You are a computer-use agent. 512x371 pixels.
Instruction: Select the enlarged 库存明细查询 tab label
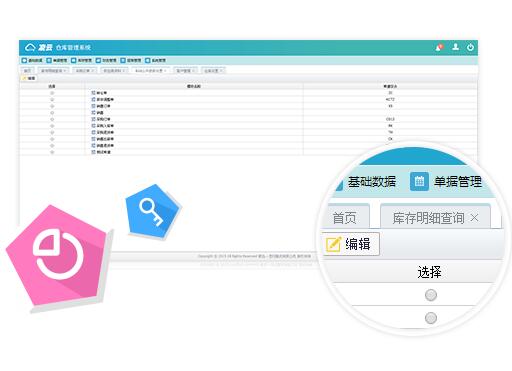point(428,218)
